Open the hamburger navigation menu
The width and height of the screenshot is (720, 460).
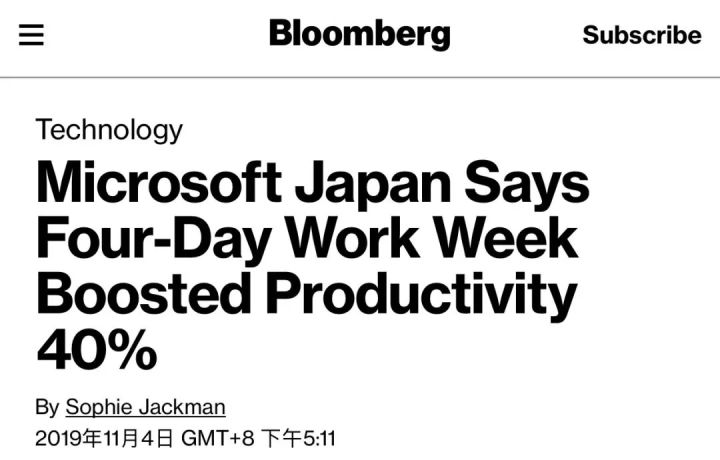pos(32,35)
